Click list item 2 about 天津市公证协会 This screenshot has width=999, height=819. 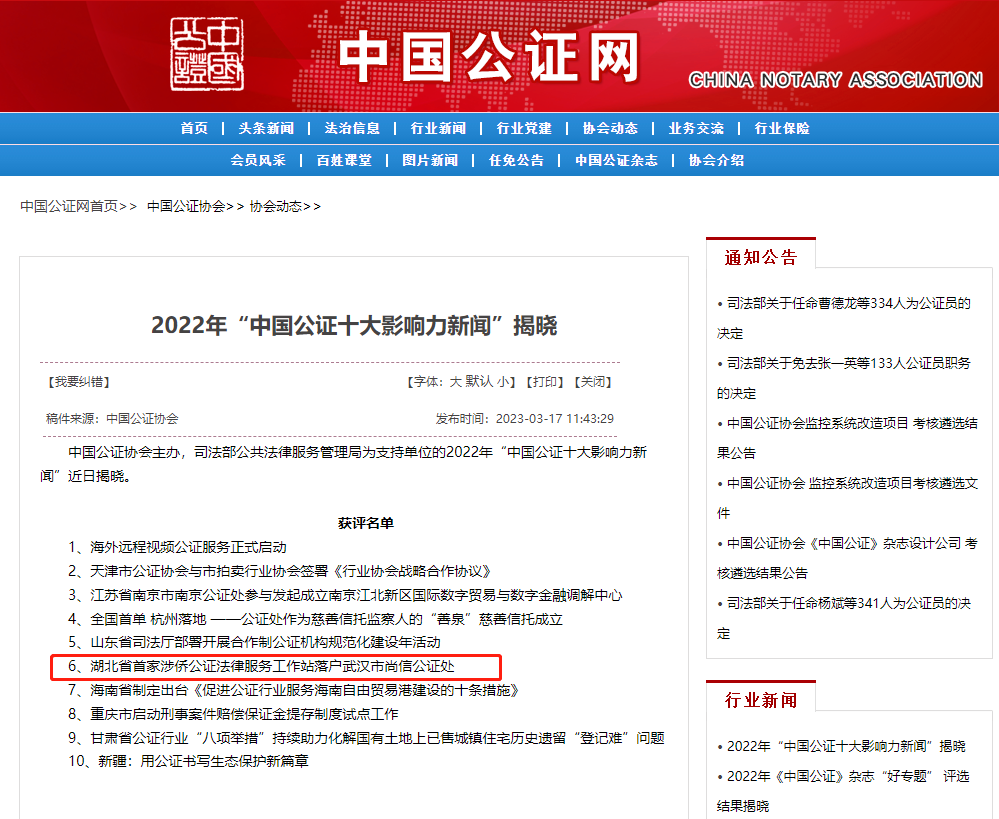tap(279, 571)
